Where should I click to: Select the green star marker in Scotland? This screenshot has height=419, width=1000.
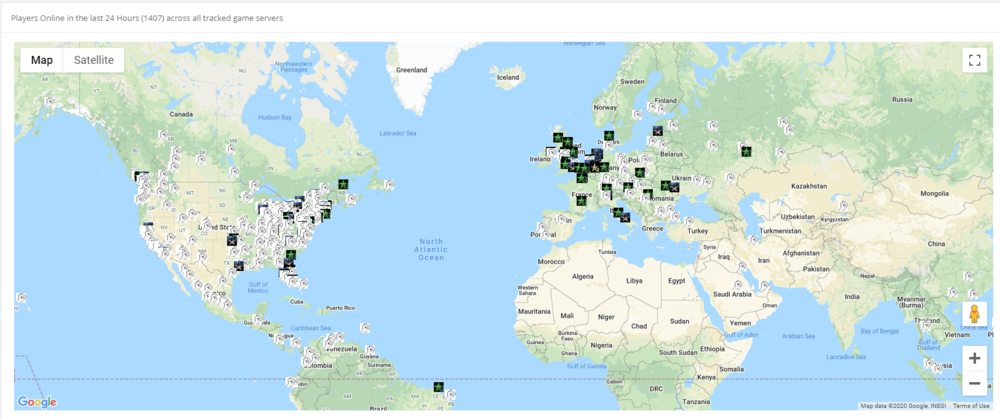click(558, 139)
